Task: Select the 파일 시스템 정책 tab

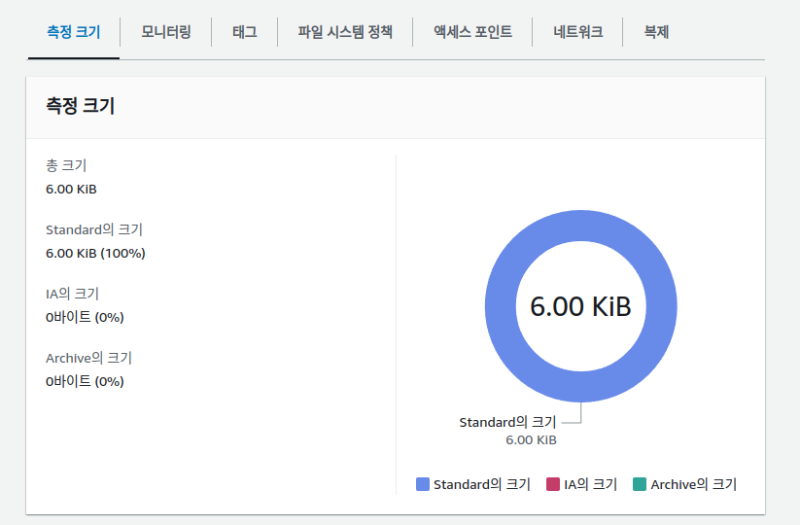Action: click(x=345, y=32)
